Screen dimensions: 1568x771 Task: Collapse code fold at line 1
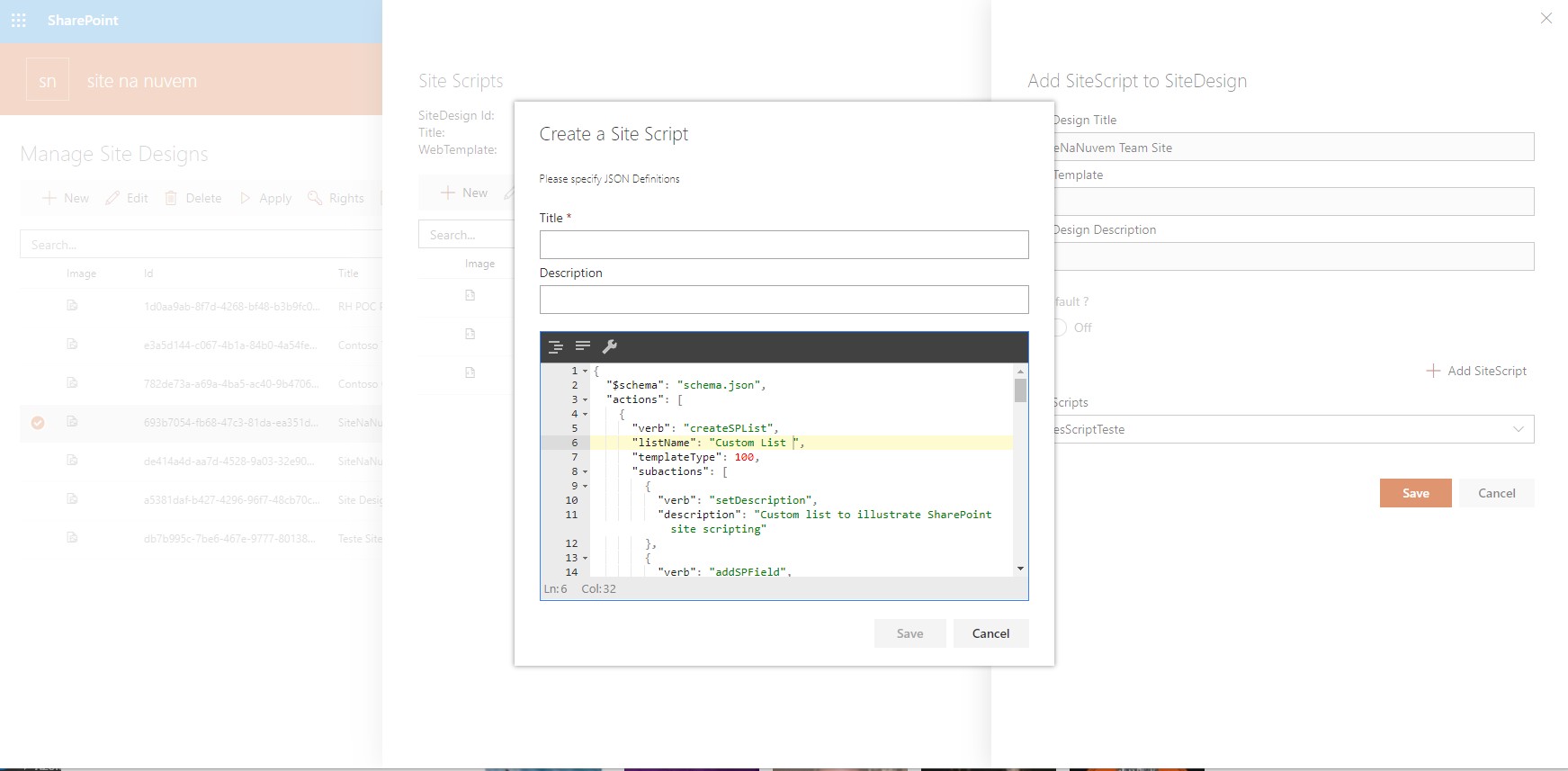tap(585, 371)
